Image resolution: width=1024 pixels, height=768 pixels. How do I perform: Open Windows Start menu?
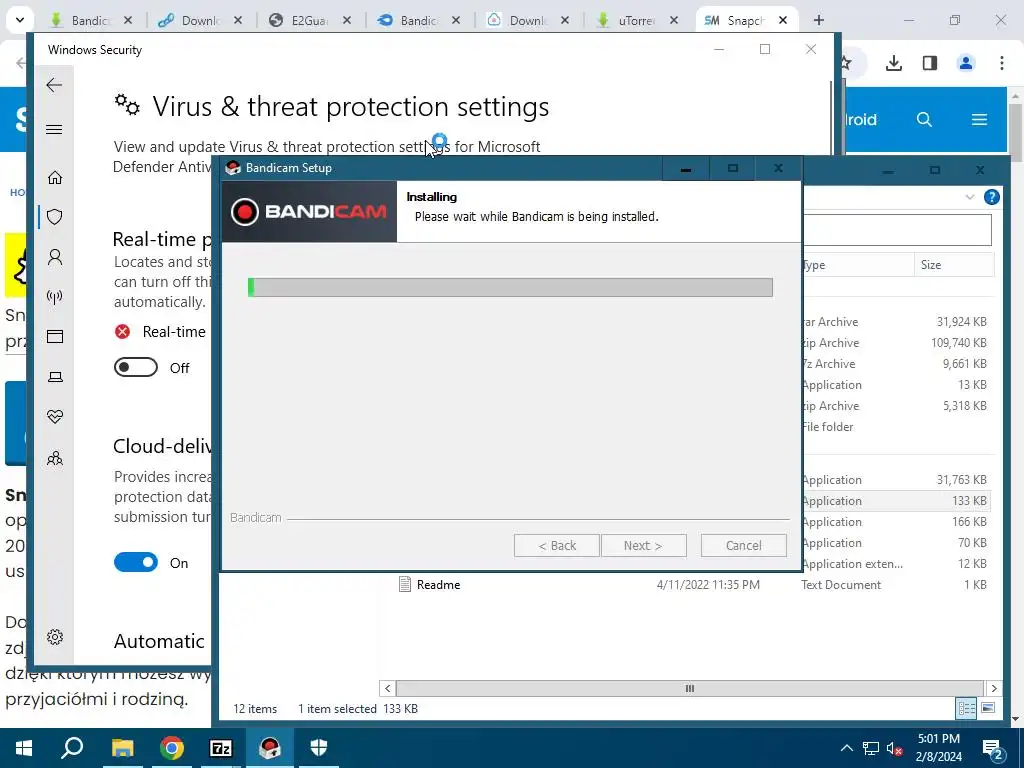[24, 748]
